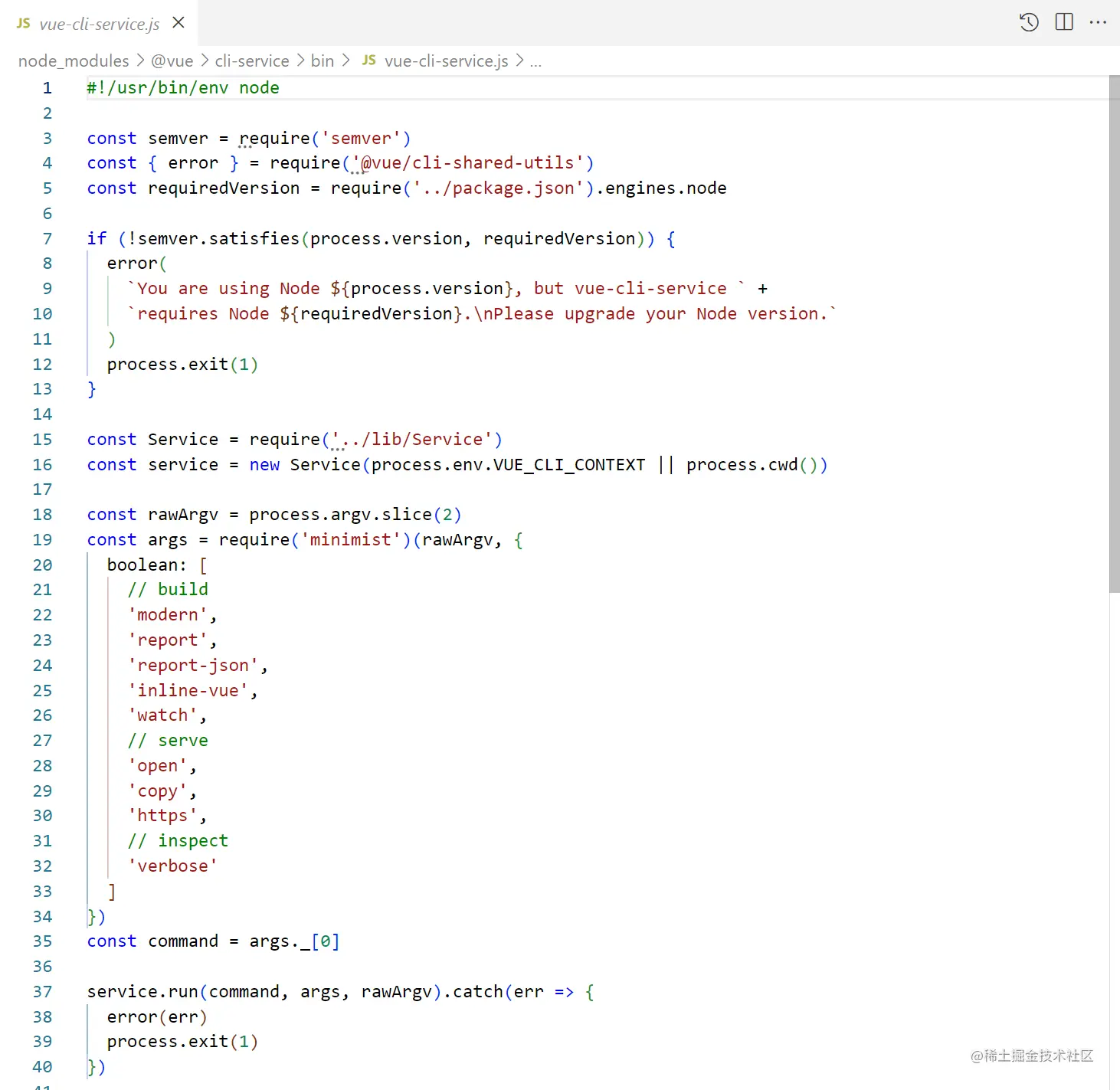Click the '// inspect' comment
Viewport: 1120px width, 1090px height.
tap(178, 841)
